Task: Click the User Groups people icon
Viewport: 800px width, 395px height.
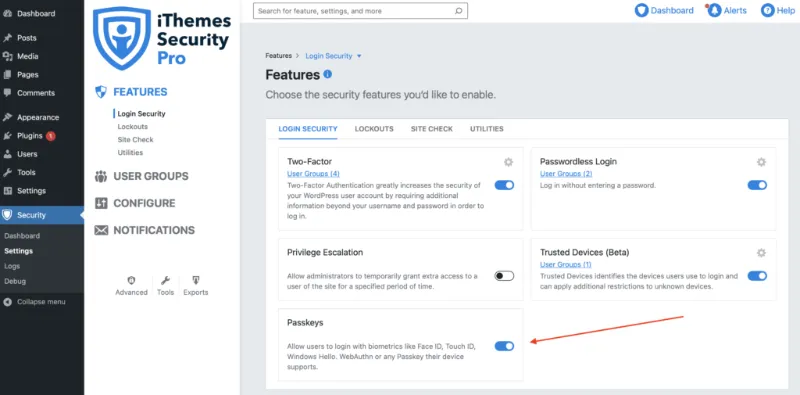Action: [x=101, y=177]
